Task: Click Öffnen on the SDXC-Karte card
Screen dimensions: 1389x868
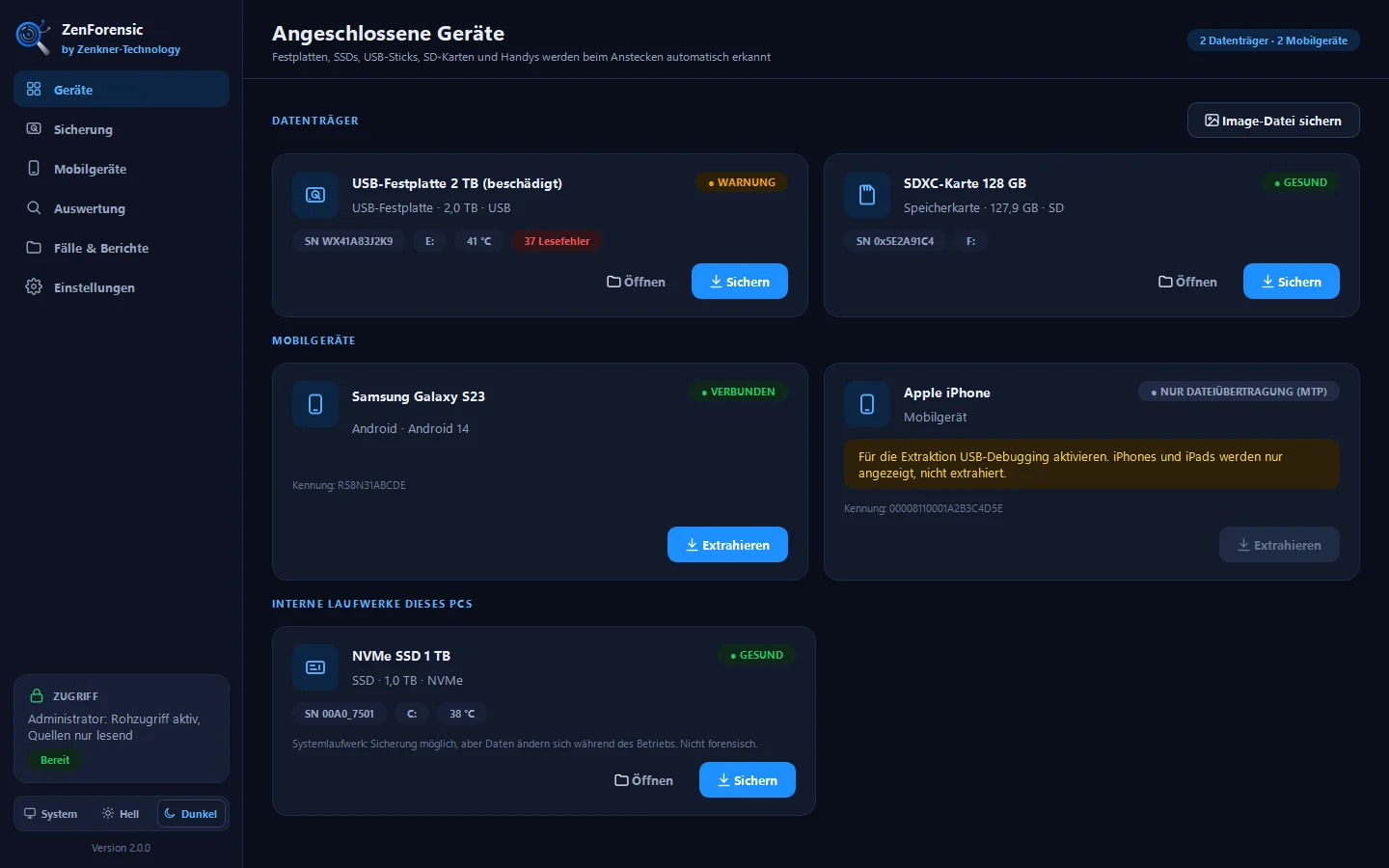Action: click(x=1187, y=282)
